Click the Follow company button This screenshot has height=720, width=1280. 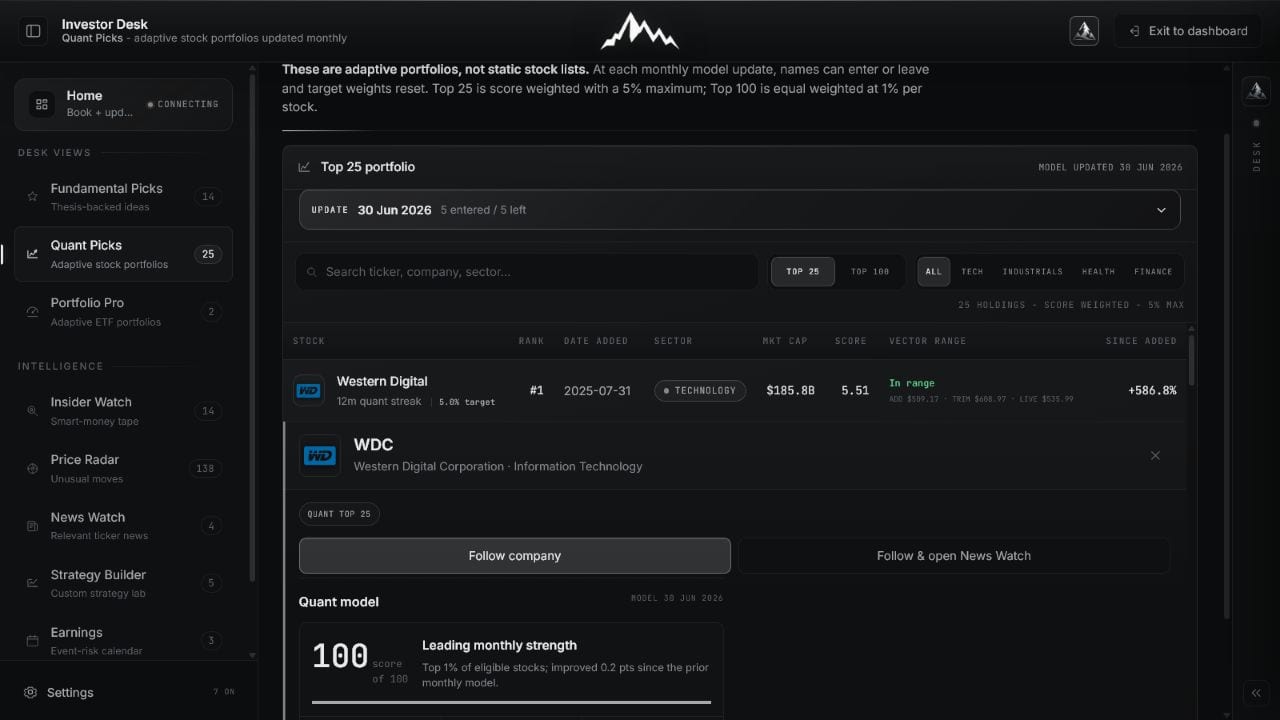pos(515,556)
